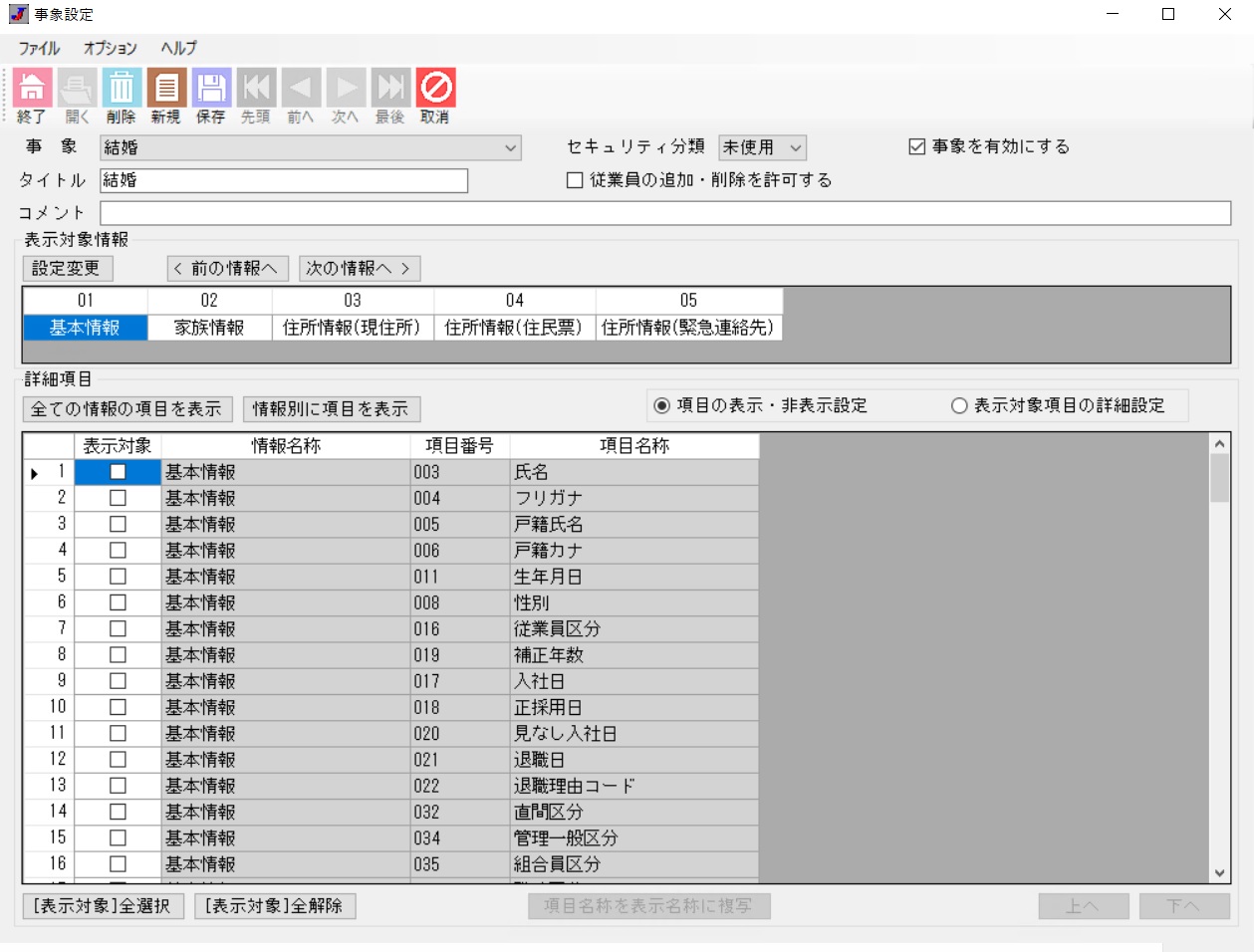Click the 先頭 (first record) icon
Screen dimensions: 1254x952
pyautogui.click(x=256, y=89)
